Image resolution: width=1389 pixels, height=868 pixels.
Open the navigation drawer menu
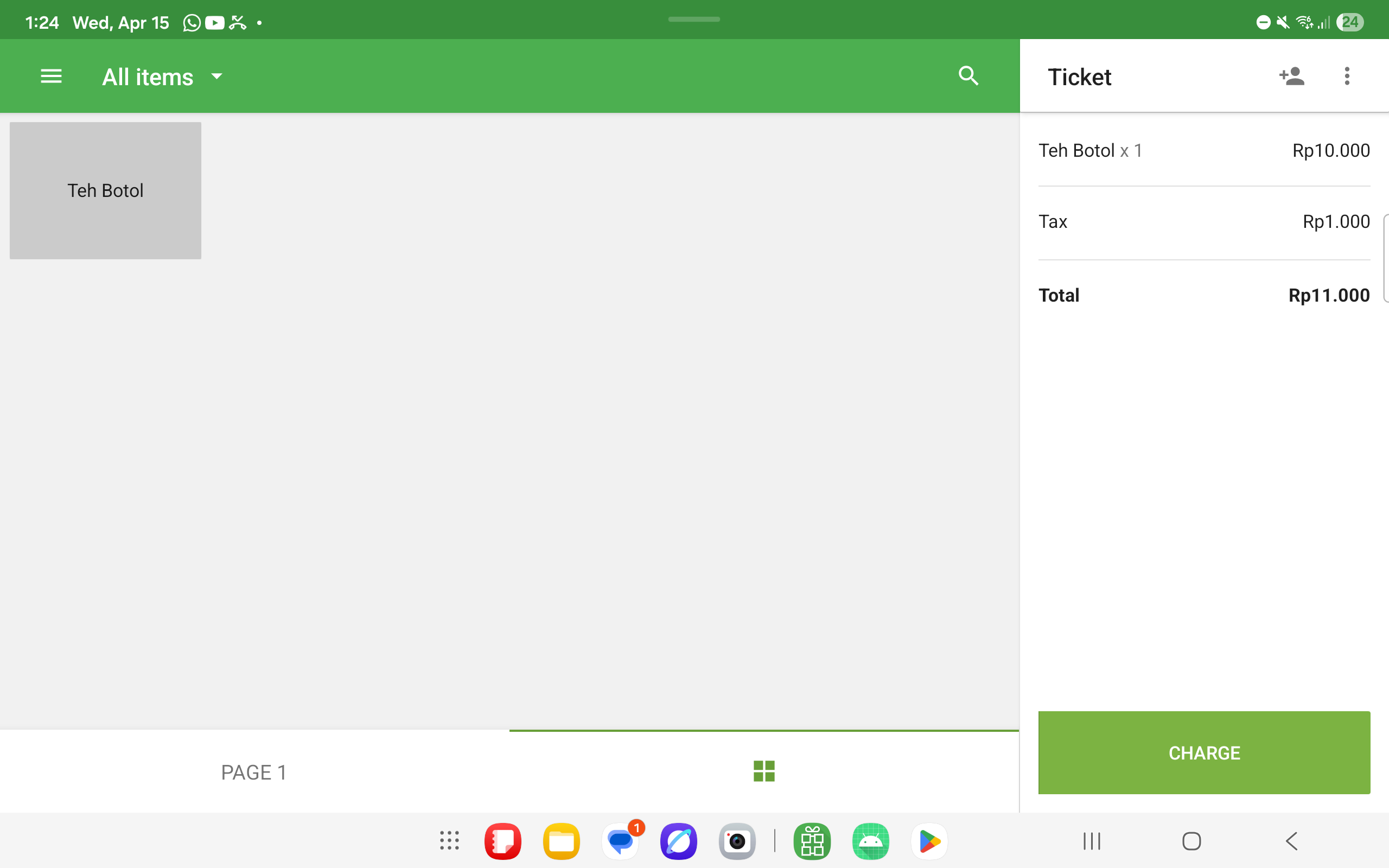pos(50,76)
